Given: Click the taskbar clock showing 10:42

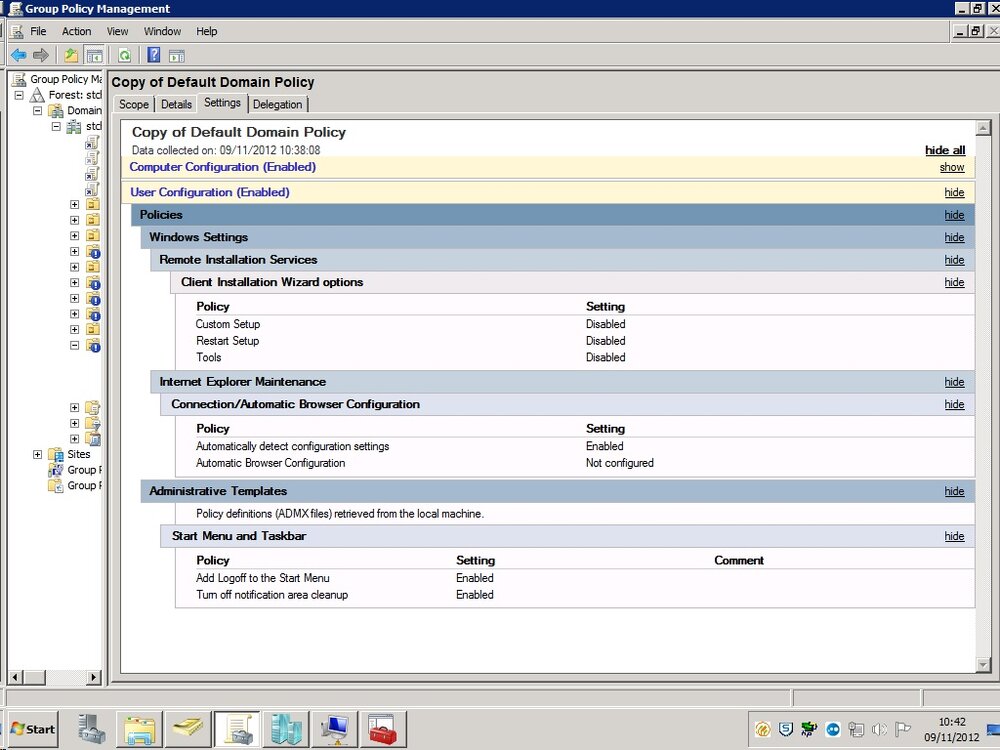Looking at the screenshot, I should tap(952, 722).
